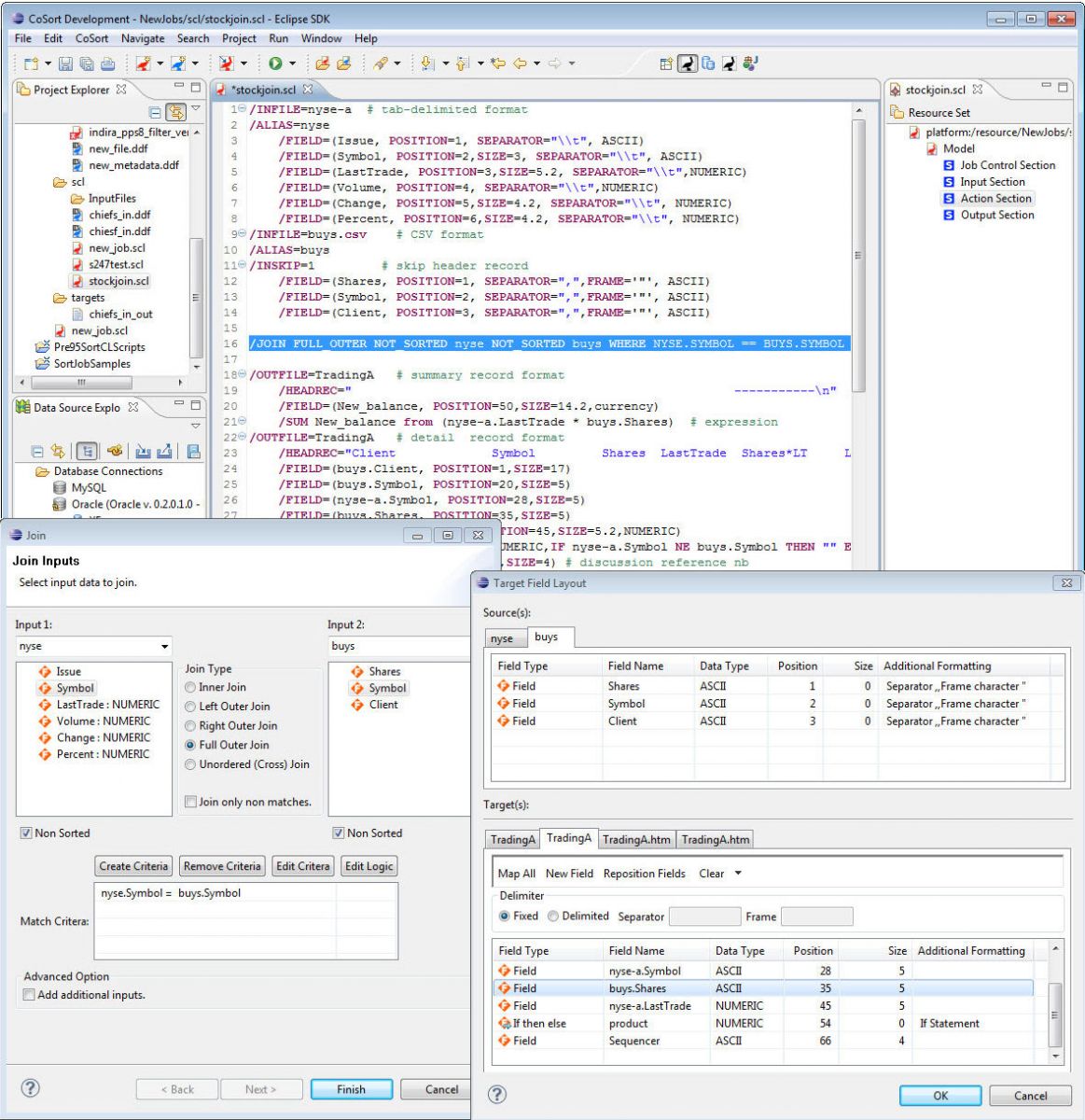Image resolution: width=1085 pixels, height=1120 pixels.
Task: Open the Window menu
Action: click(x=321, y=38)
